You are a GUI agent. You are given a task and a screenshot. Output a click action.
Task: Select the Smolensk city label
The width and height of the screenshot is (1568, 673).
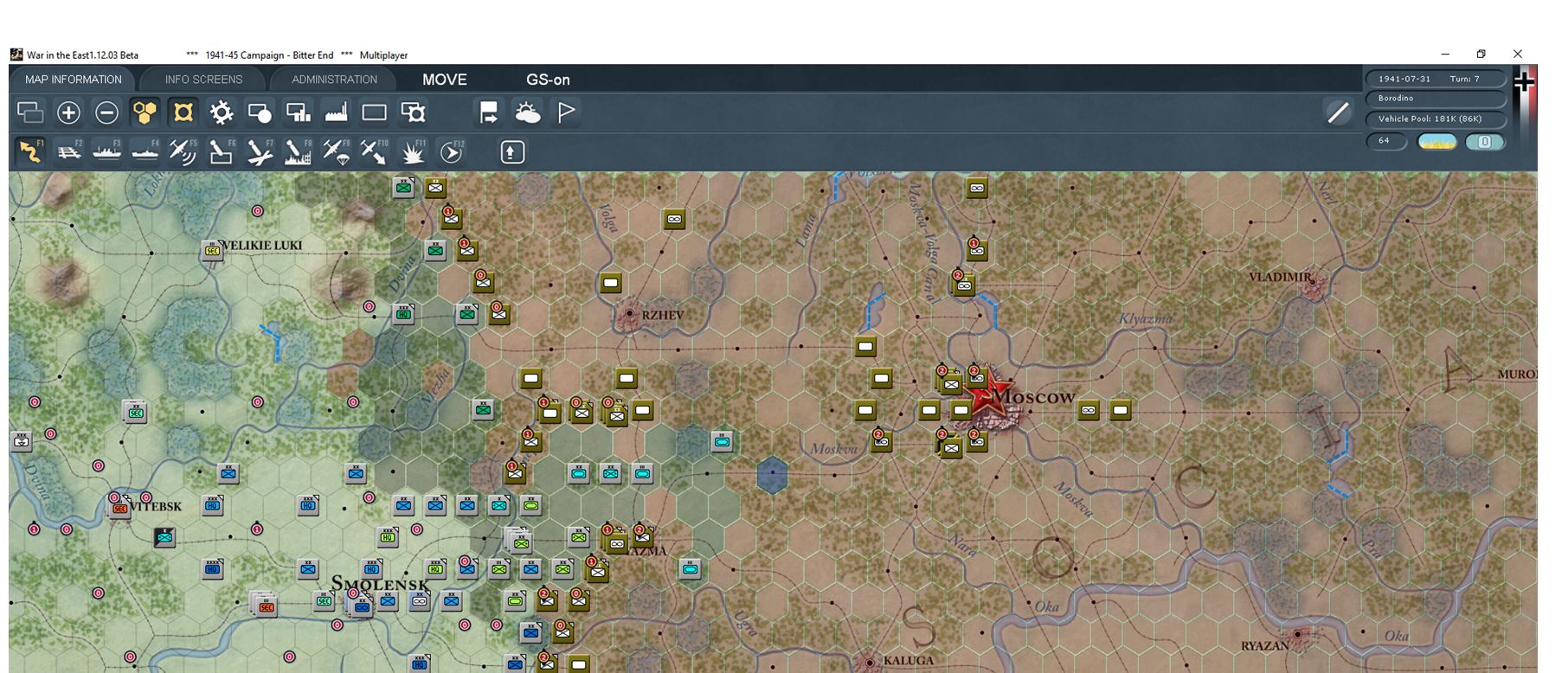pos(381,584)
